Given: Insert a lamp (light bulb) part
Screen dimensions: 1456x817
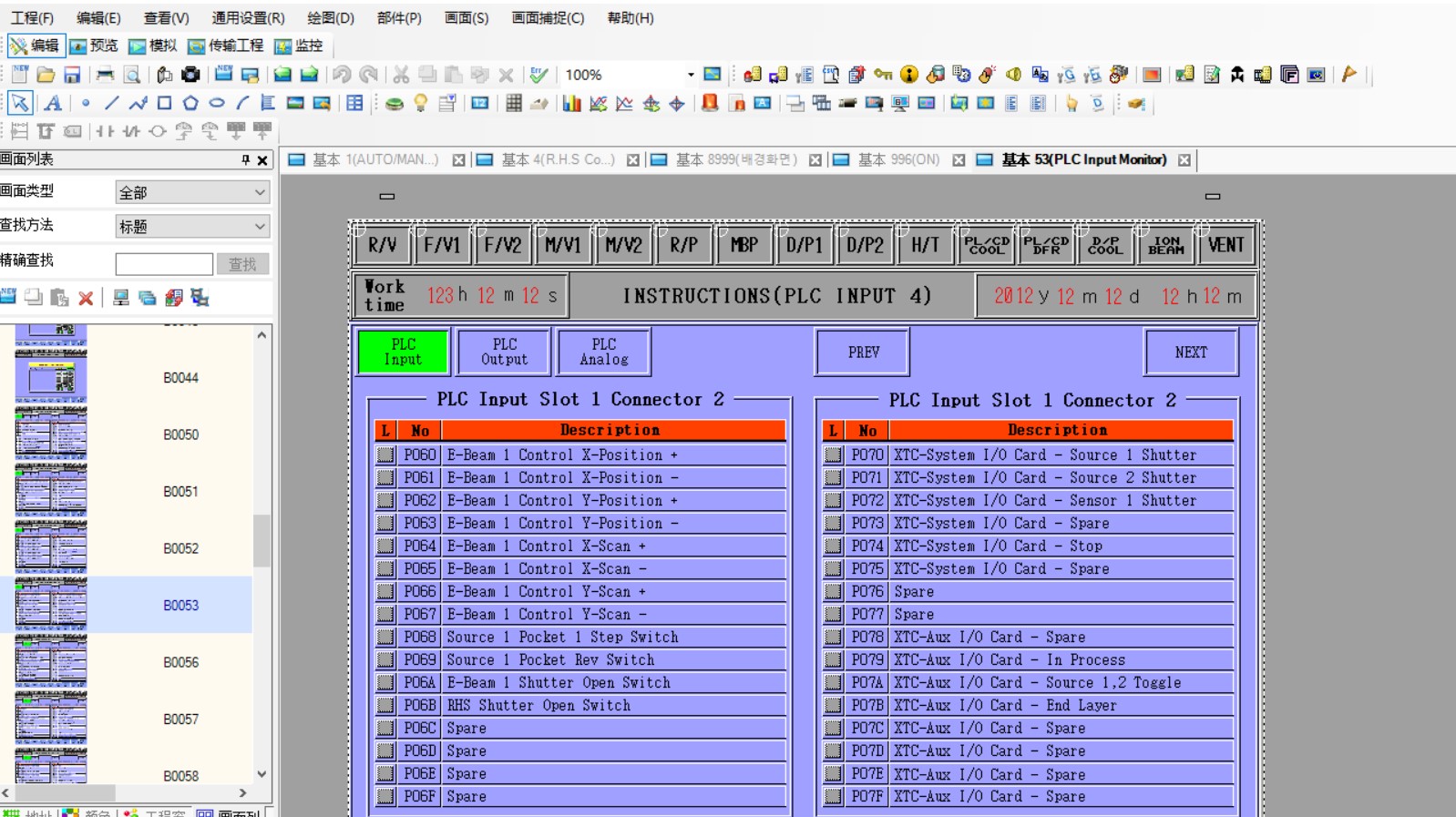Looking at the screenshot, I should [420, 104].
